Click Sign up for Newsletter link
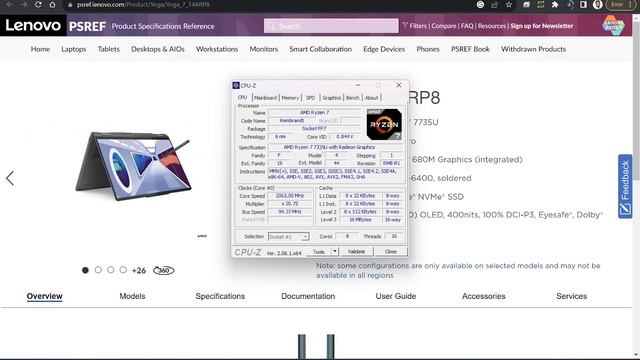640x360 pixels. pos(542,26)
